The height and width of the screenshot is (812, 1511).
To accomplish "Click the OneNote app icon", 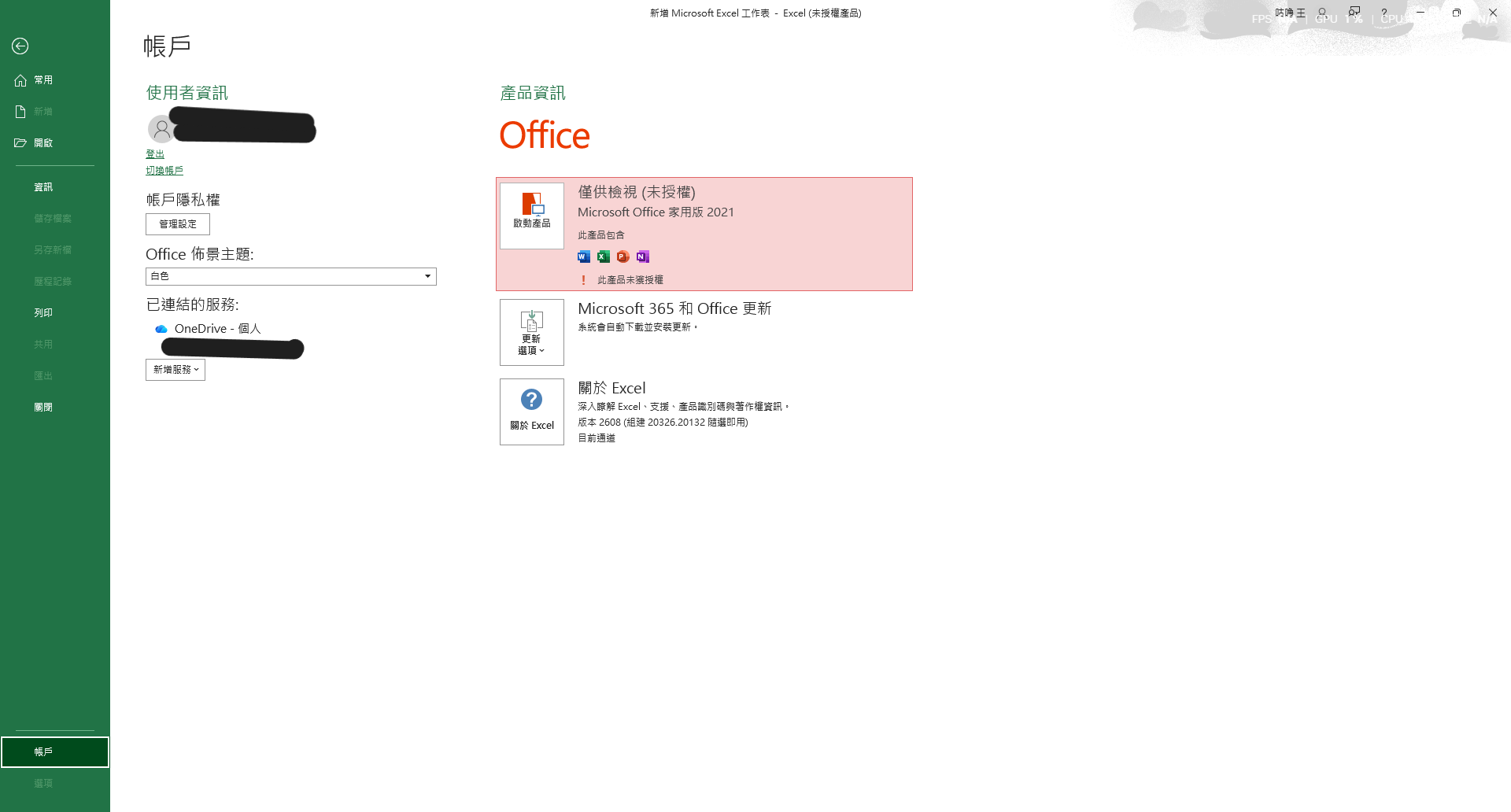I will (x=643, y=257).
